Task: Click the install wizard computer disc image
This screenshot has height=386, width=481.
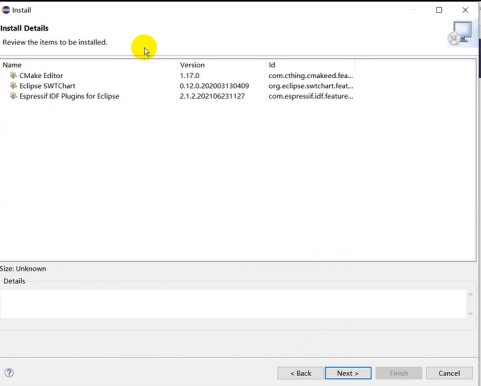Action: click(x=461, y=33)
